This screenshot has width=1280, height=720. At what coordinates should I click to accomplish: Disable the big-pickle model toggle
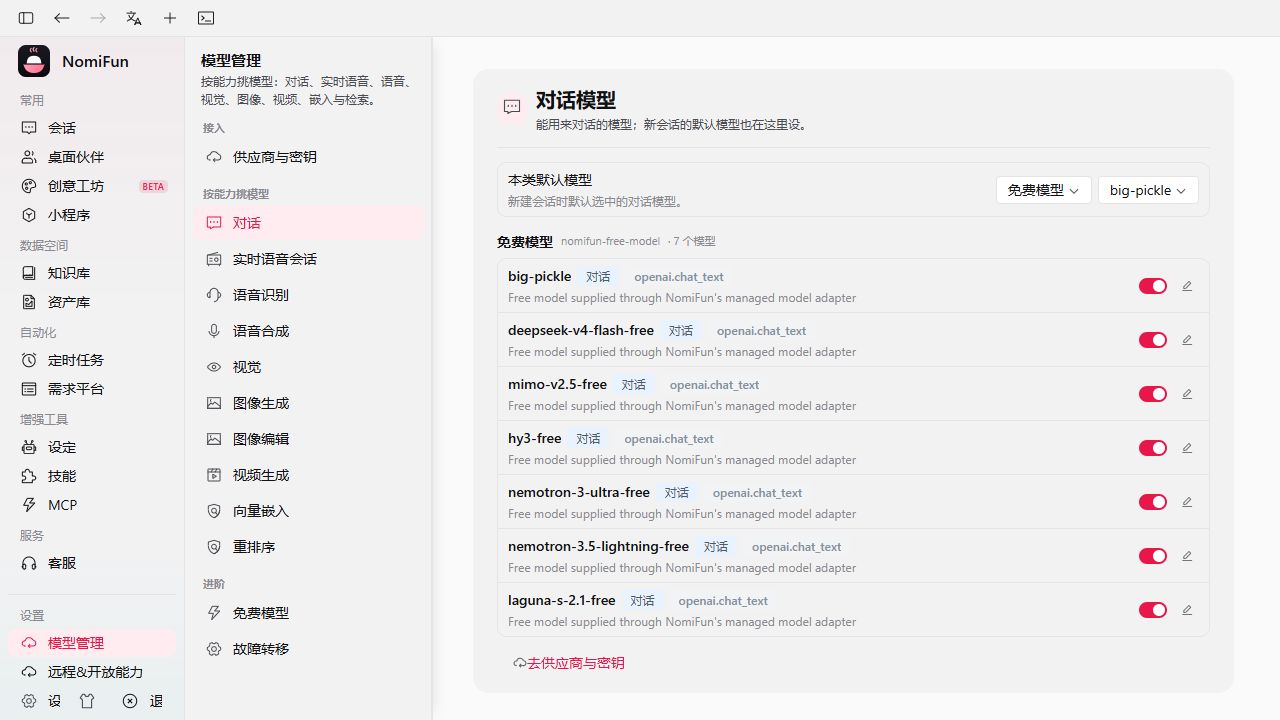[x=1153, y=286]
